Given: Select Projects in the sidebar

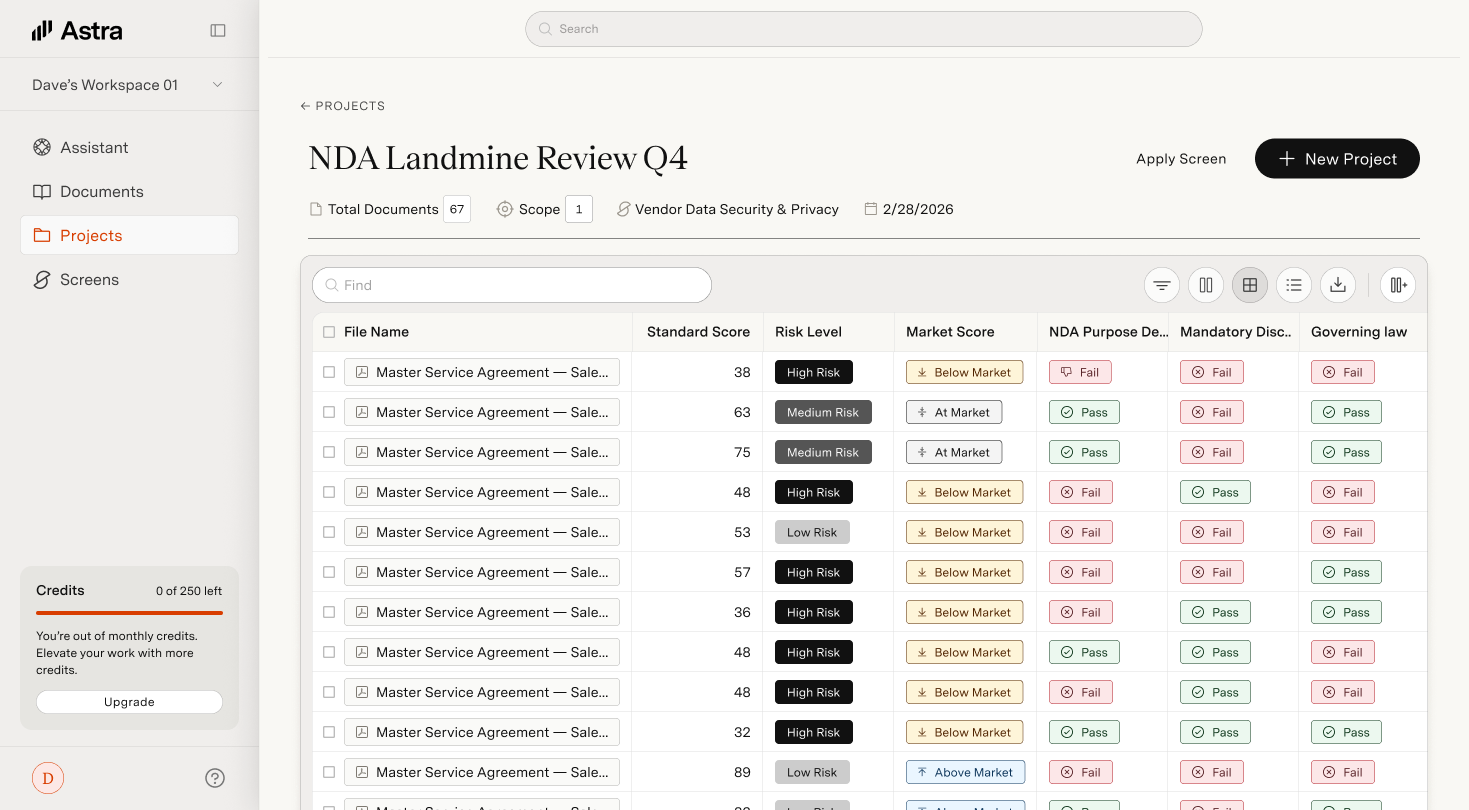Looking at the screenshot, I should click(x=129, y=235).
